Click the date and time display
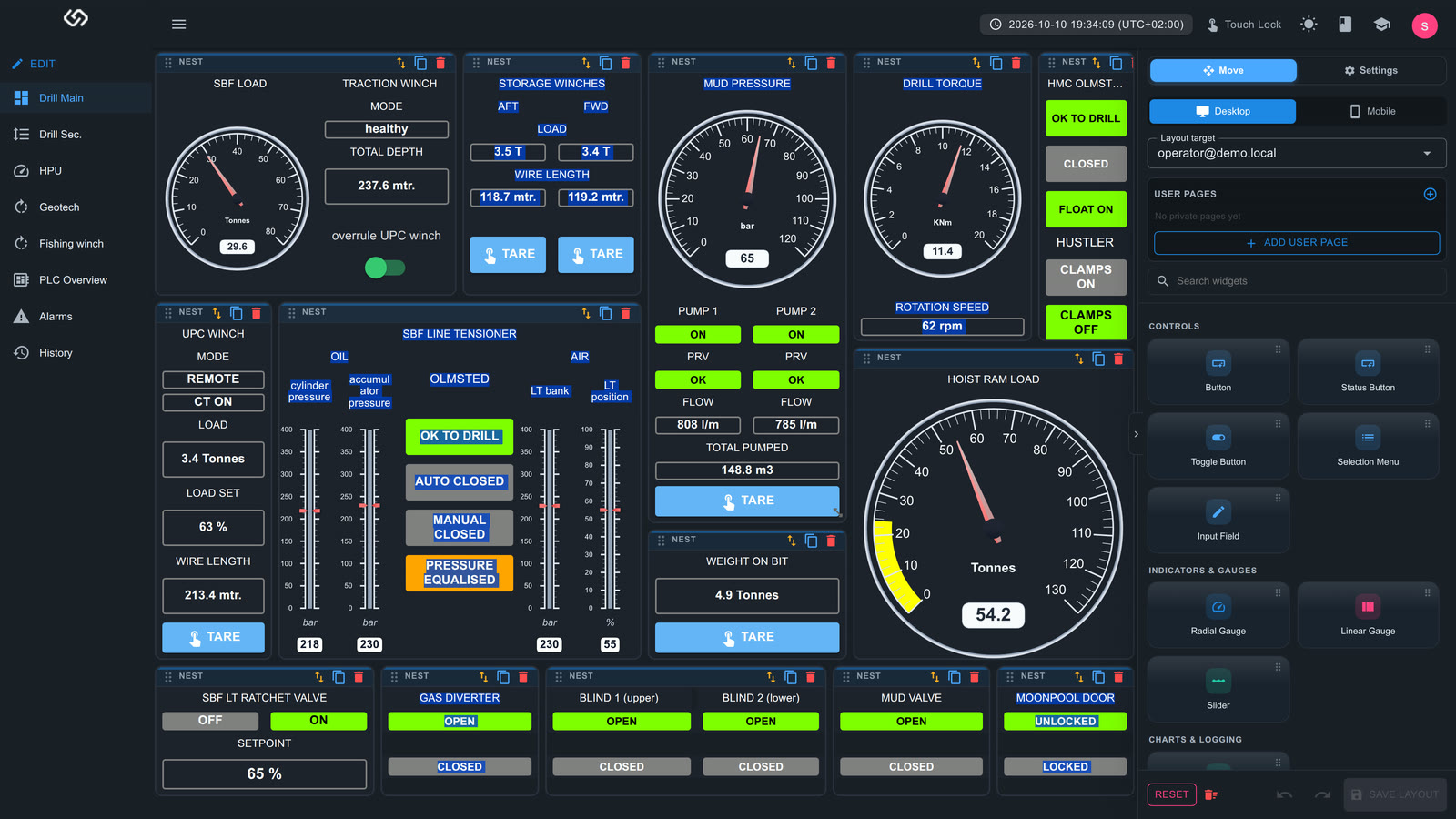Screen dimensions: 1456x819 tap(1087, 25)
